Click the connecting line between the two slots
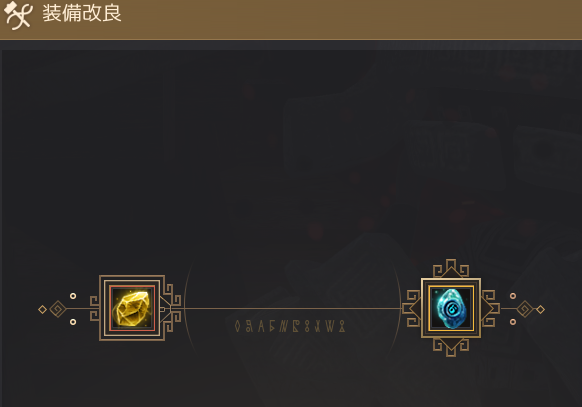 coord(291,308)
